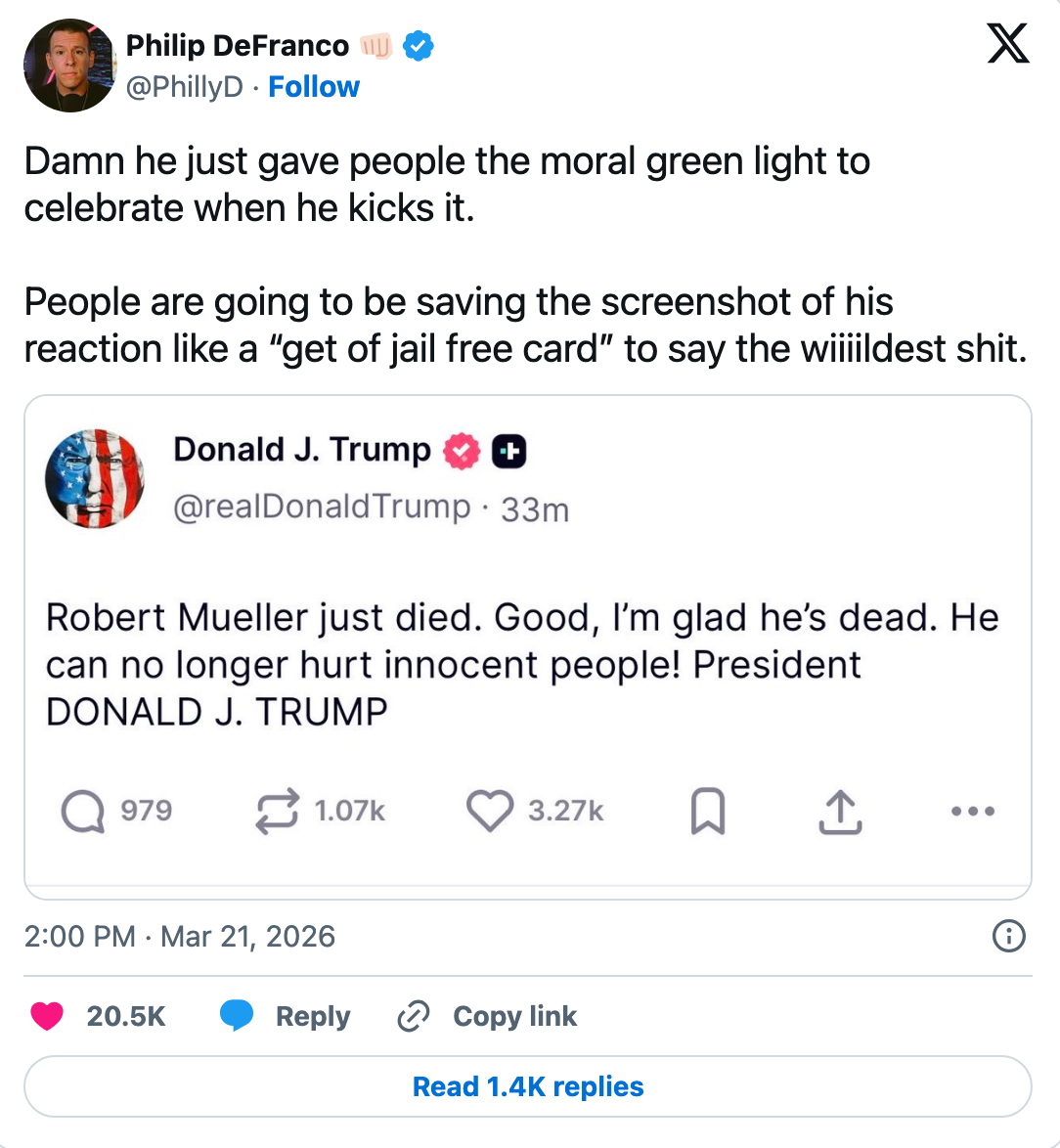Click the X logo icon
Image resolution: width=1060 pixels, height=1148 pixels.
coord(1008,44)
